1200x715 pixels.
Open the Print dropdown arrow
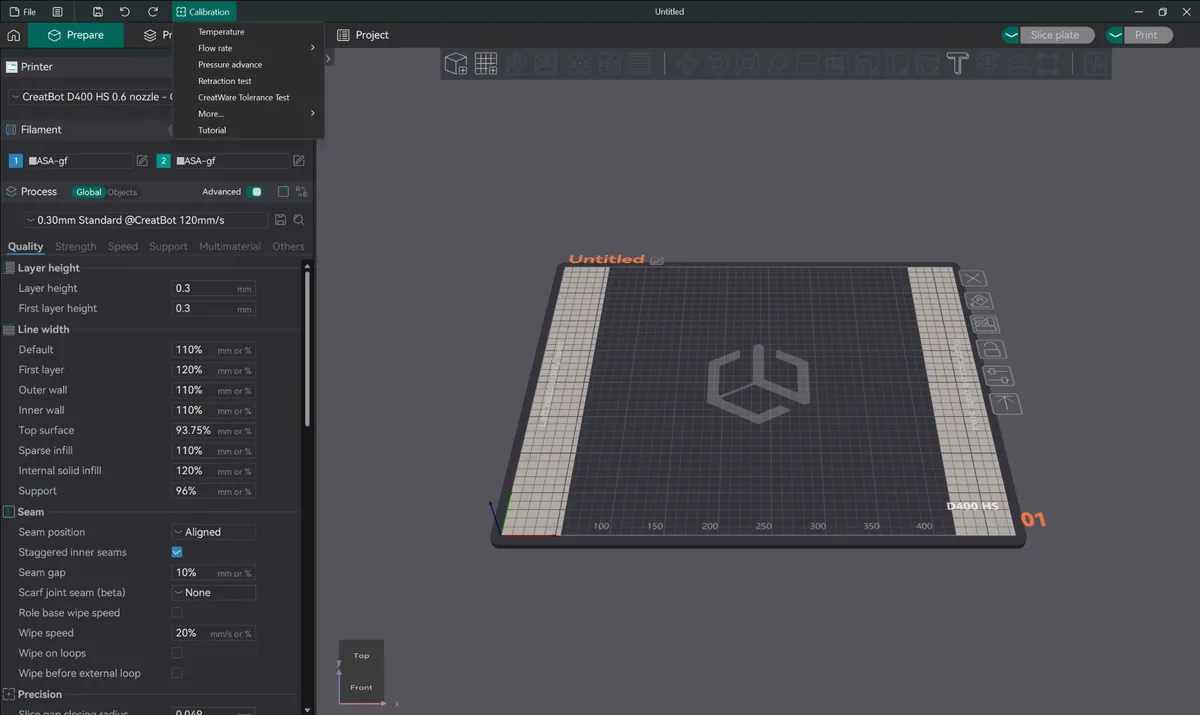pos(1116,35)
